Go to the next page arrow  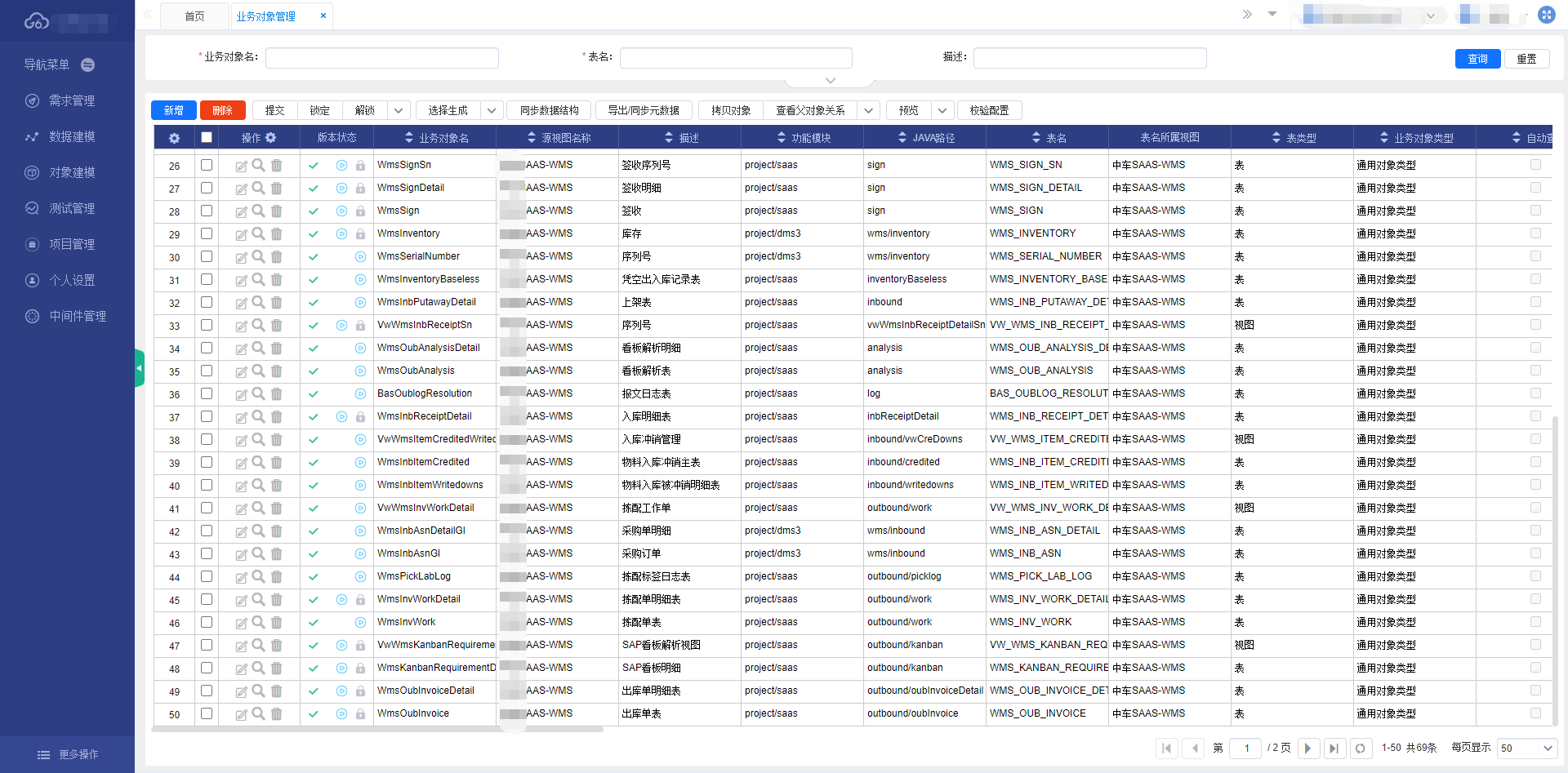[x=1308, y=748]
